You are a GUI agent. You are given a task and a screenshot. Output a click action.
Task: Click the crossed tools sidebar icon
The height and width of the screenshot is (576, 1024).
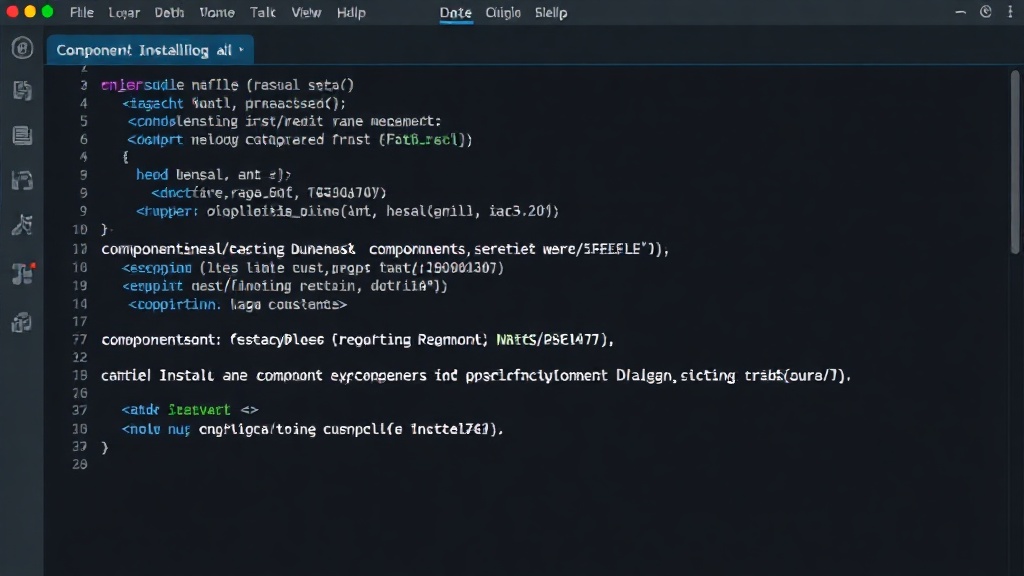tap(22, 225)
